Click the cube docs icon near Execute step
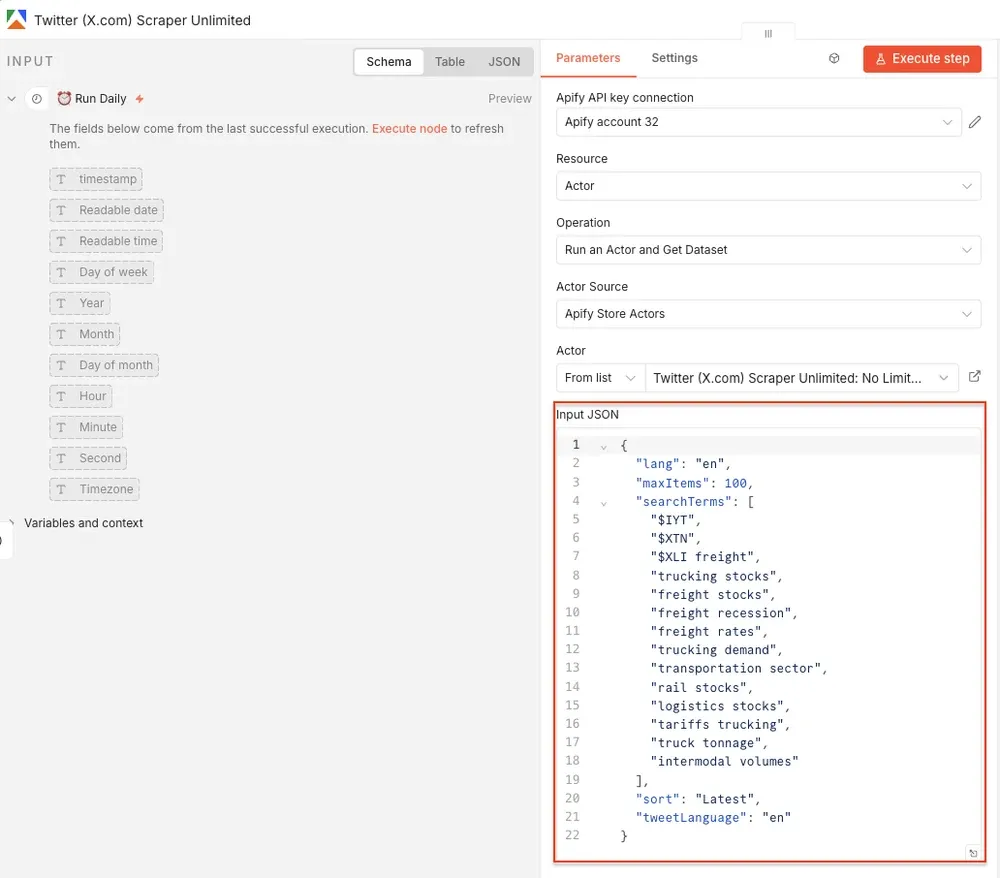This screenshot has width=1000, height=878. tap(834, 59)
